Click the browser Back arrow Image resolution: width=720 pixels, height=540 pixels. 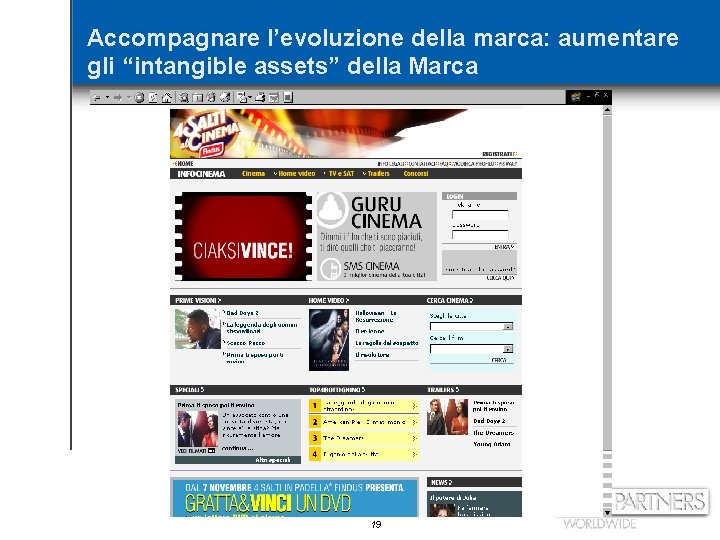[97, 98]
